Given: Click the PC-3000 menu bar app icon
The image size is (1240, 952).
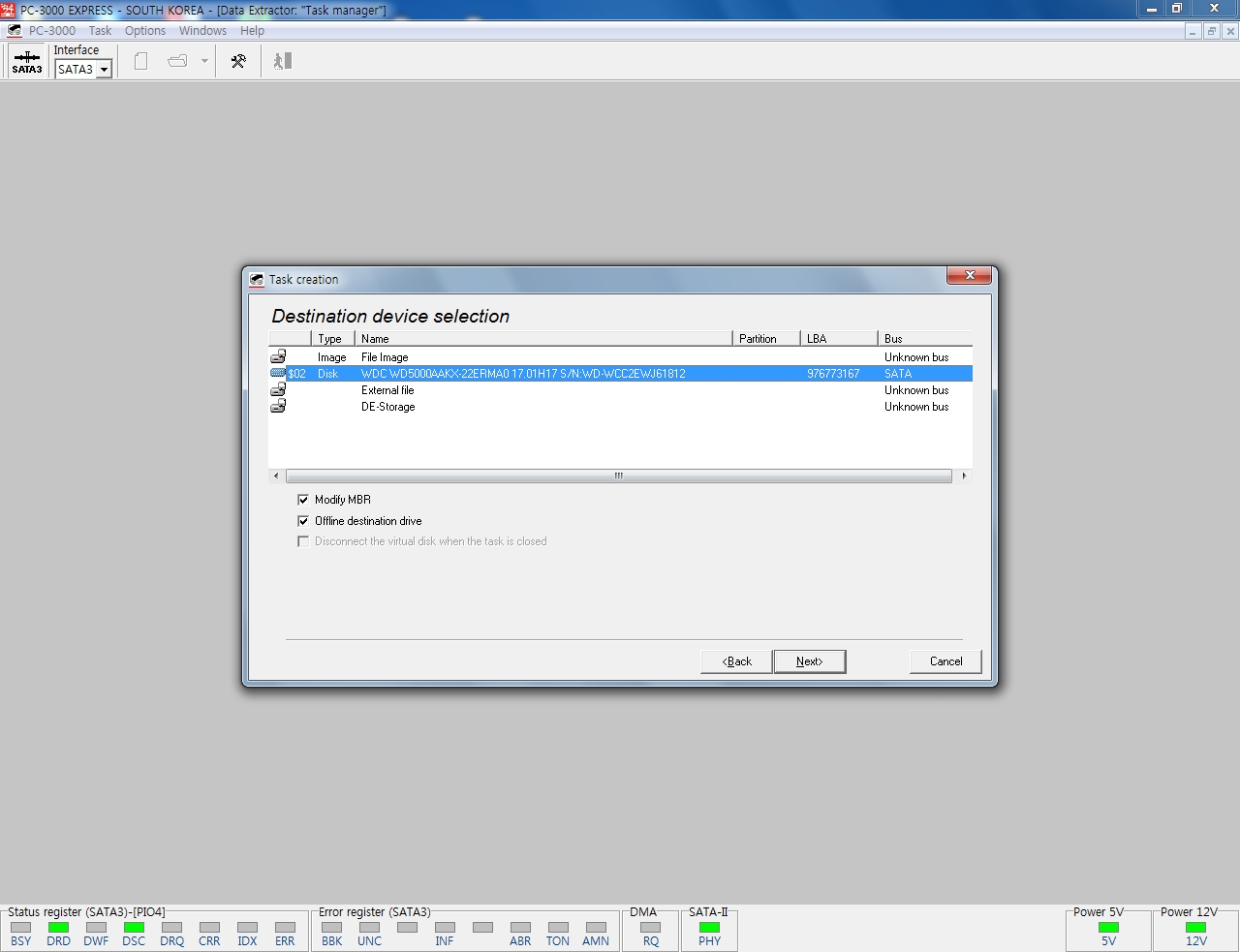Looking at the screenshot, I should [14, 31].
